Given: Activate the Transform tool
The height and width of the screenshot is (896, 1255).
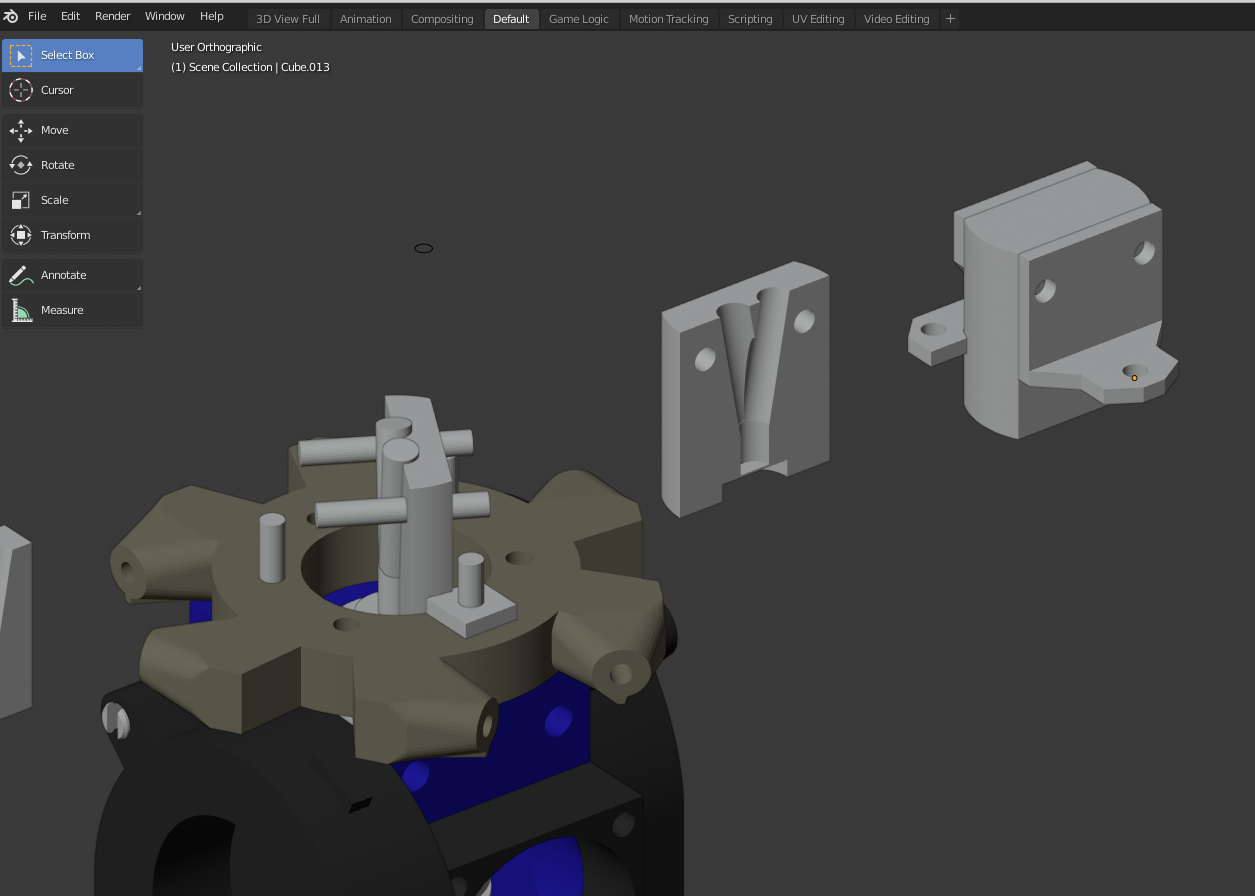Looking at the screenshot, I should [x=71, y=235].
